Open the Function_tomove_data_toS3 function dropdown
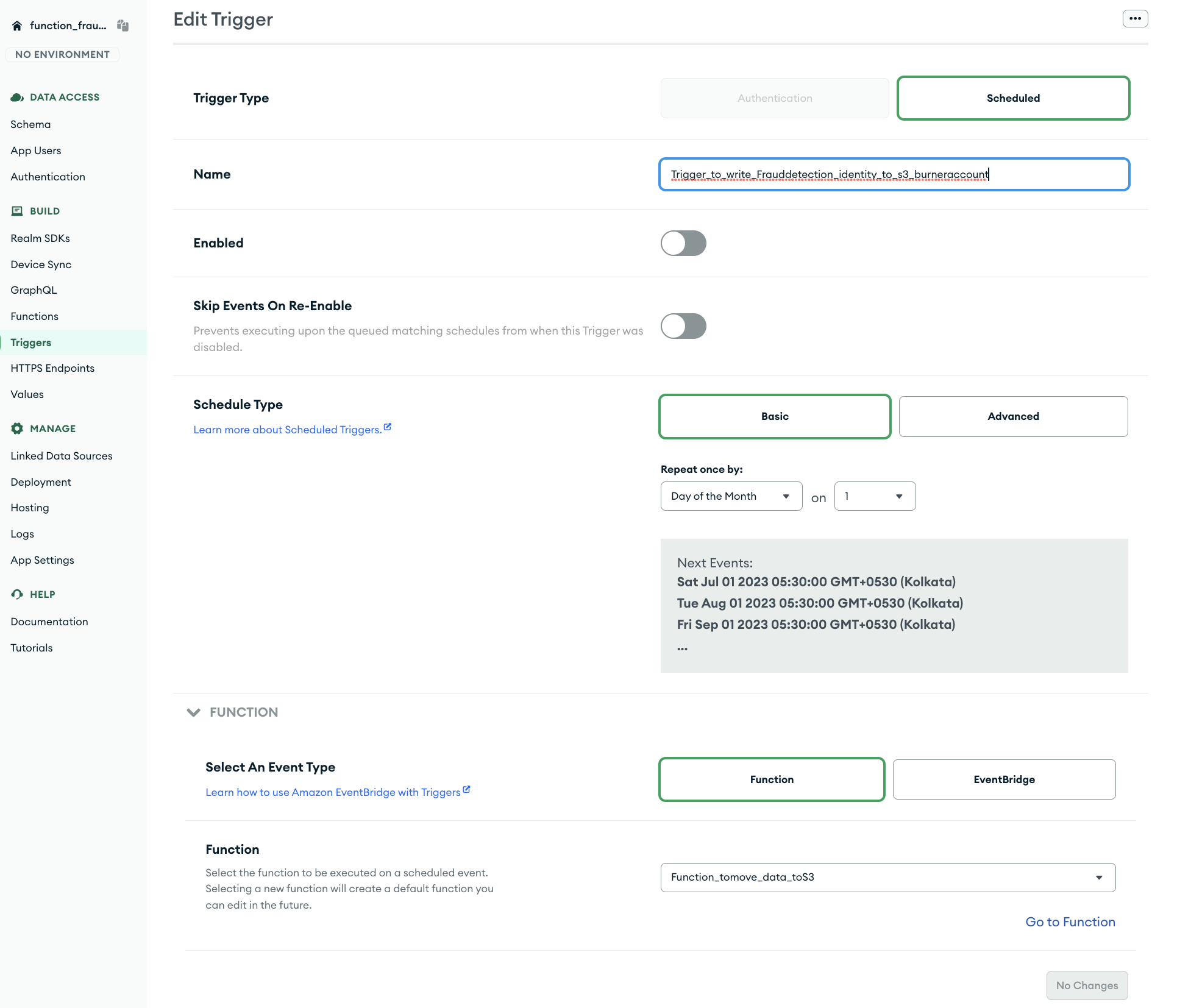This screenshot has width=1191, height=1008. (887, 878)
